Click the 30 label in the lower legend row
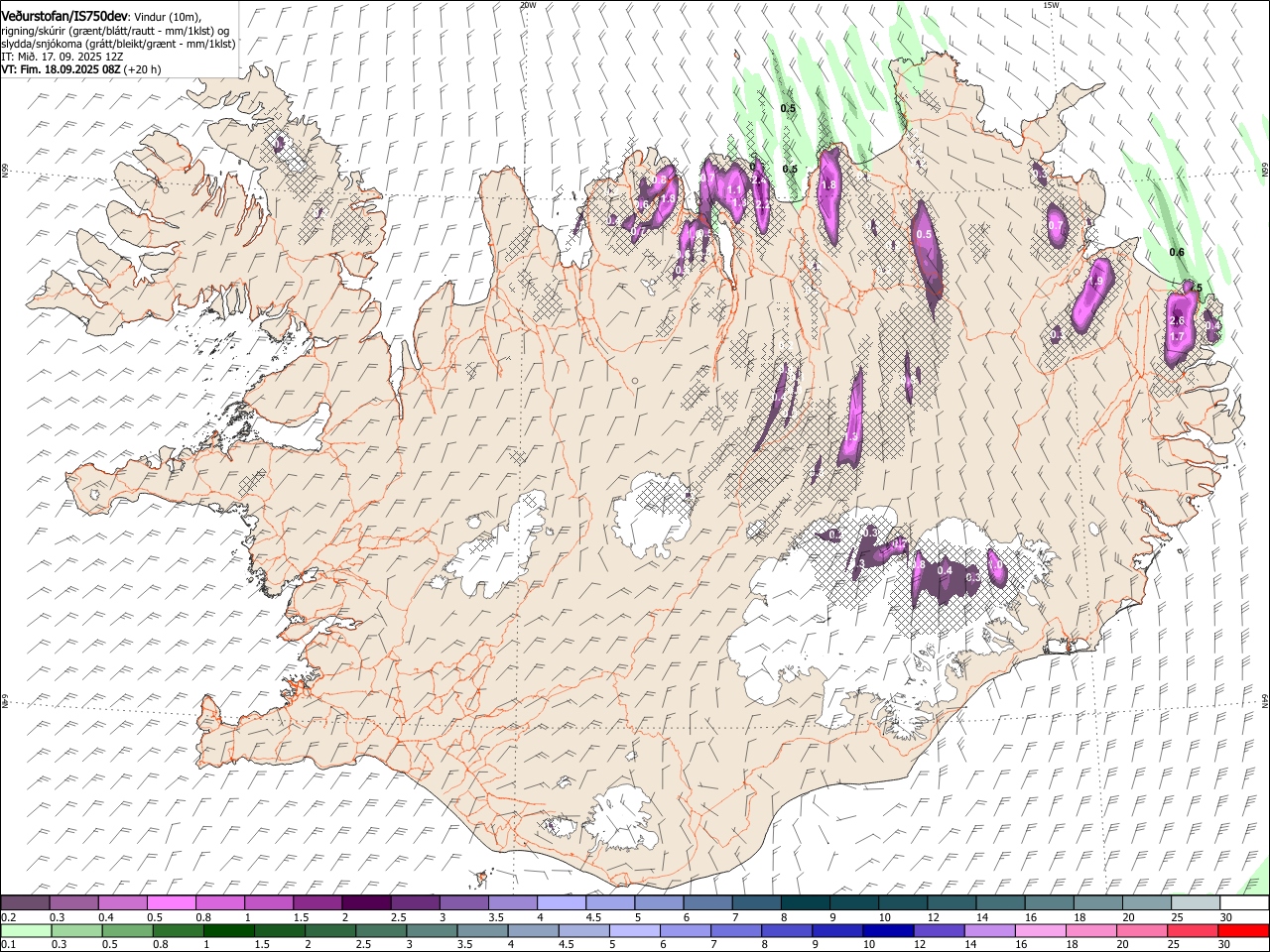The height and width of the screenshot is (952, 1270). pos(1226,945)
